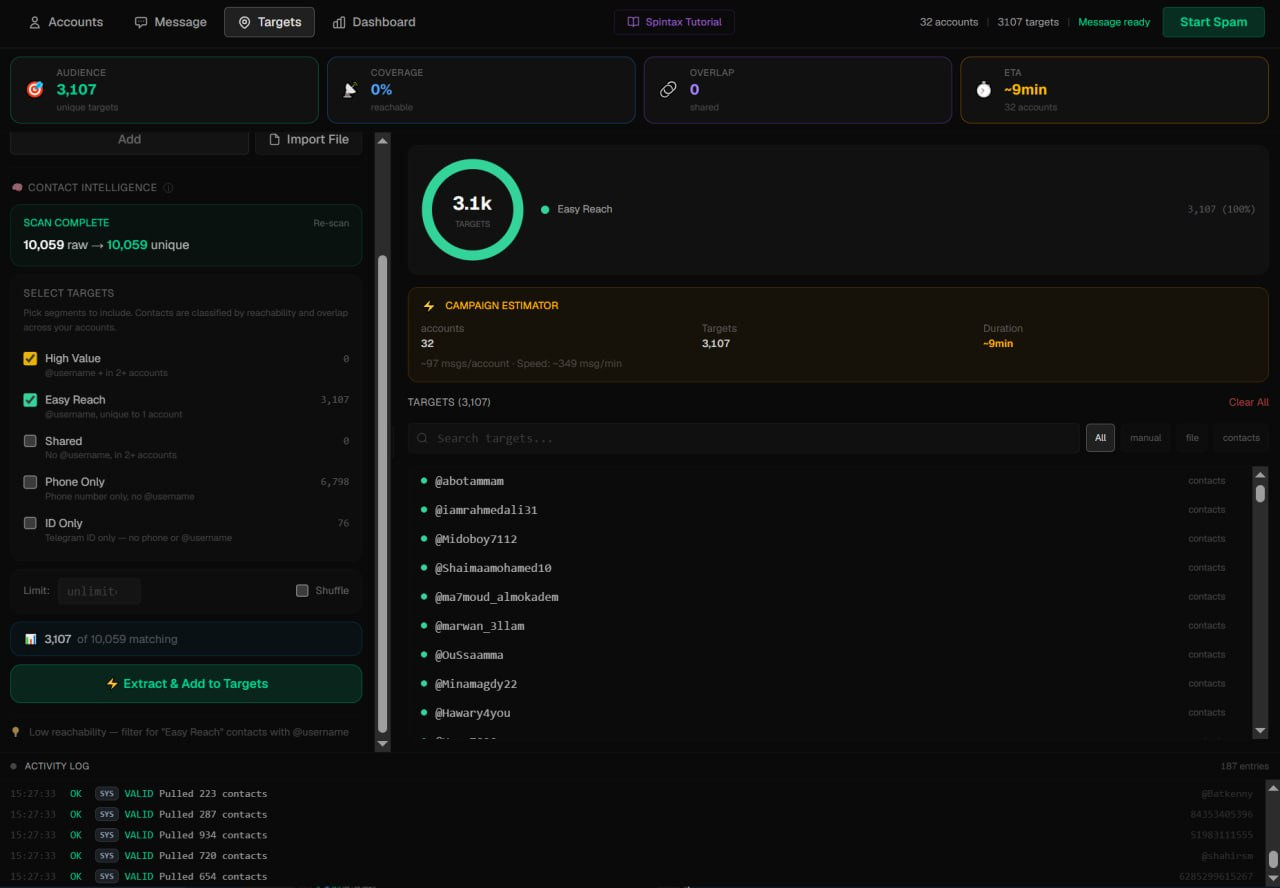Select the @Midoboy7112 target row
Viewport: 1280px width, 888px height.
coord(829,539)
